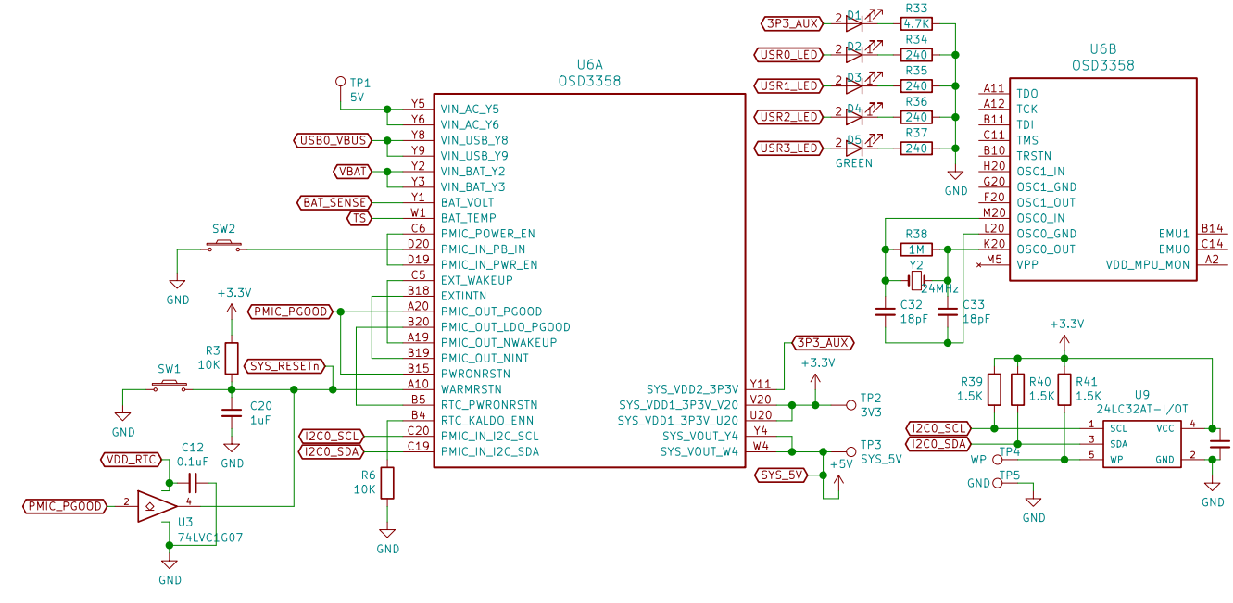Select the R6 10K resistor
Image resolution: width=1233 pixels, height=603 pixels.
coord(387,483)
